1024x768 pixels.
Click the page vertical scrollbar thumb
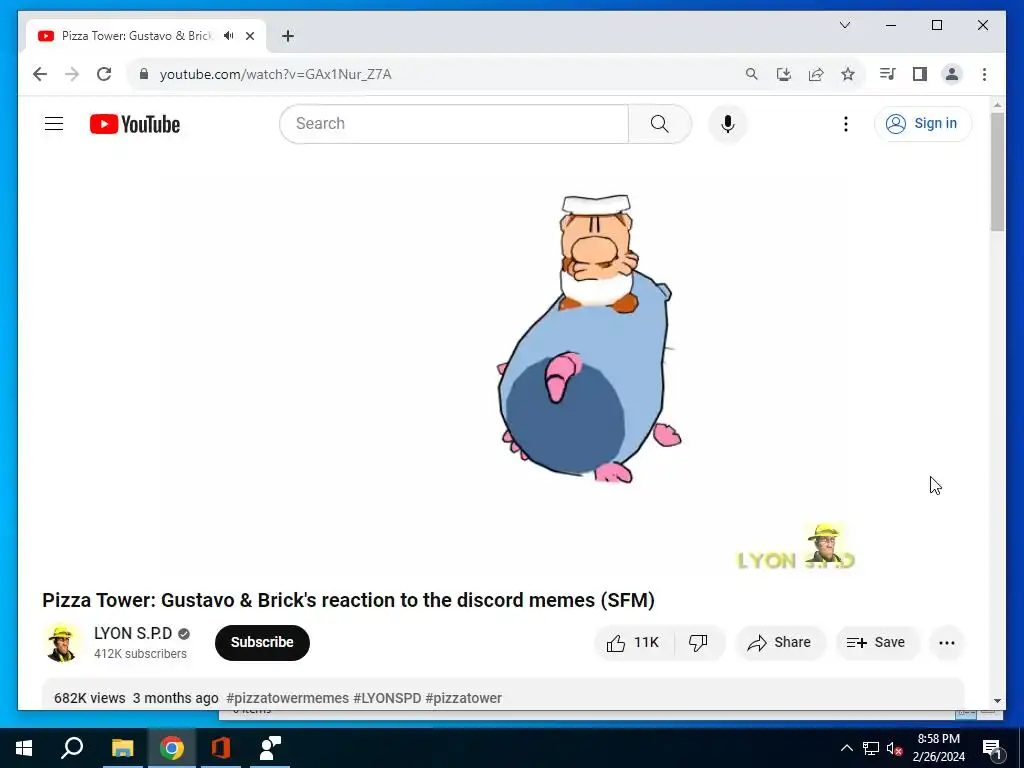(x=997, y=172)
